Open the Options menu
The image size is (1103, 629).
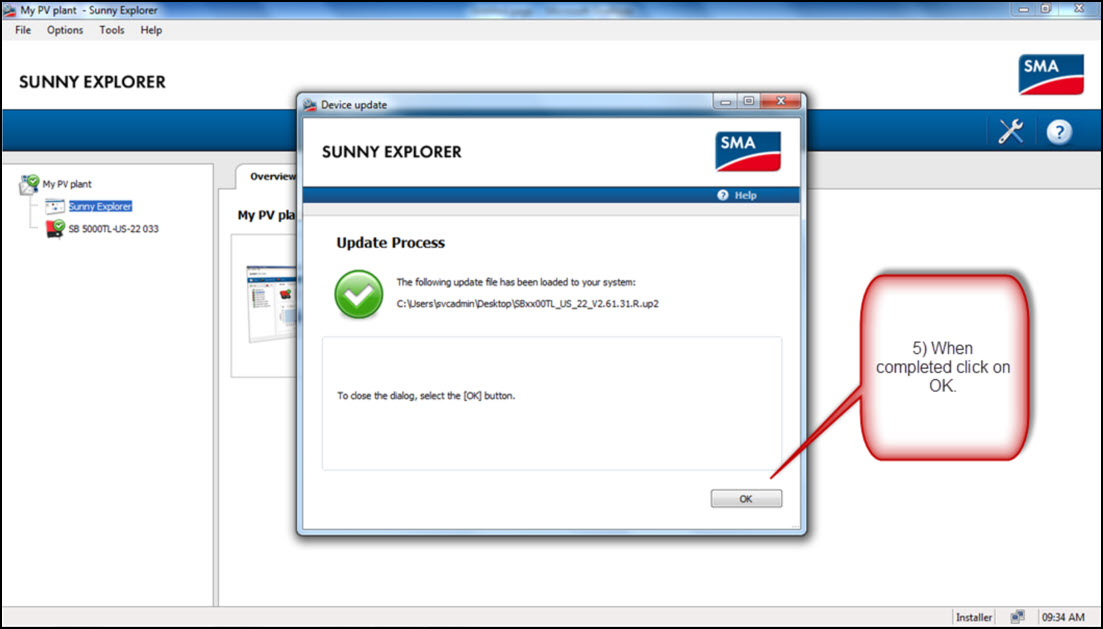[64, 30]
